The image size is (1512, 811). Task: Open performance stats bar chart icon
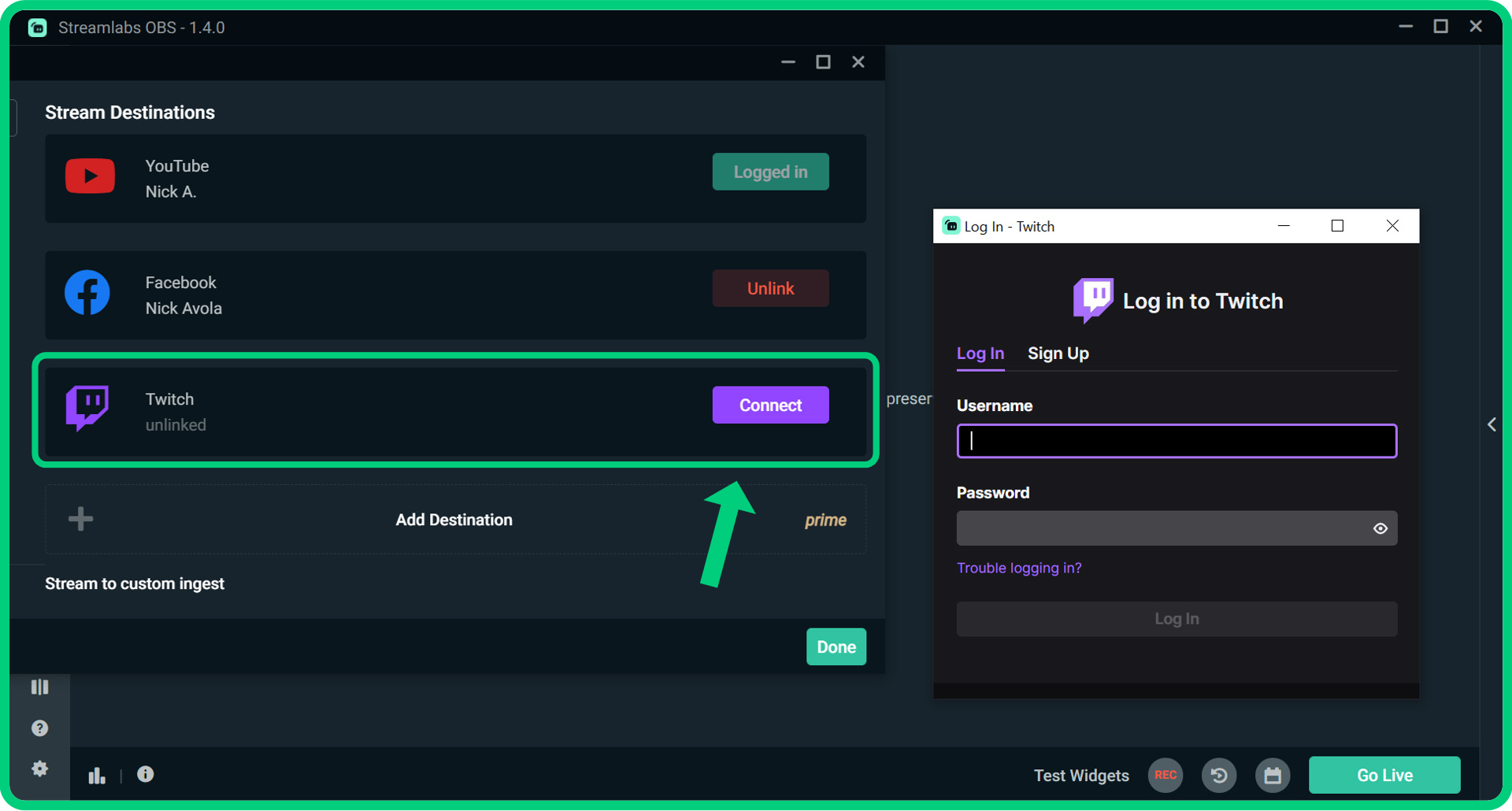coord(97,776)
